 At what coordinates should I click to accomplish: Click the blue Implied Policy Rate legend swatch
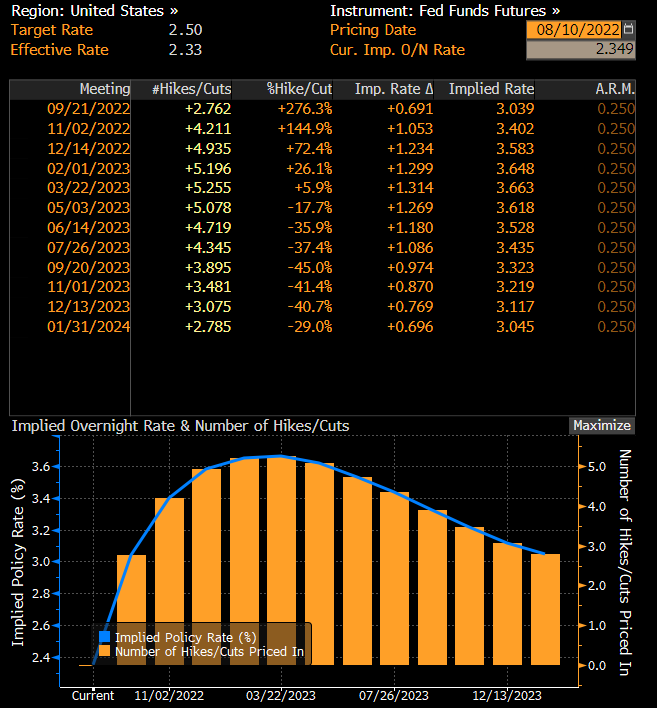click(104, 637)
